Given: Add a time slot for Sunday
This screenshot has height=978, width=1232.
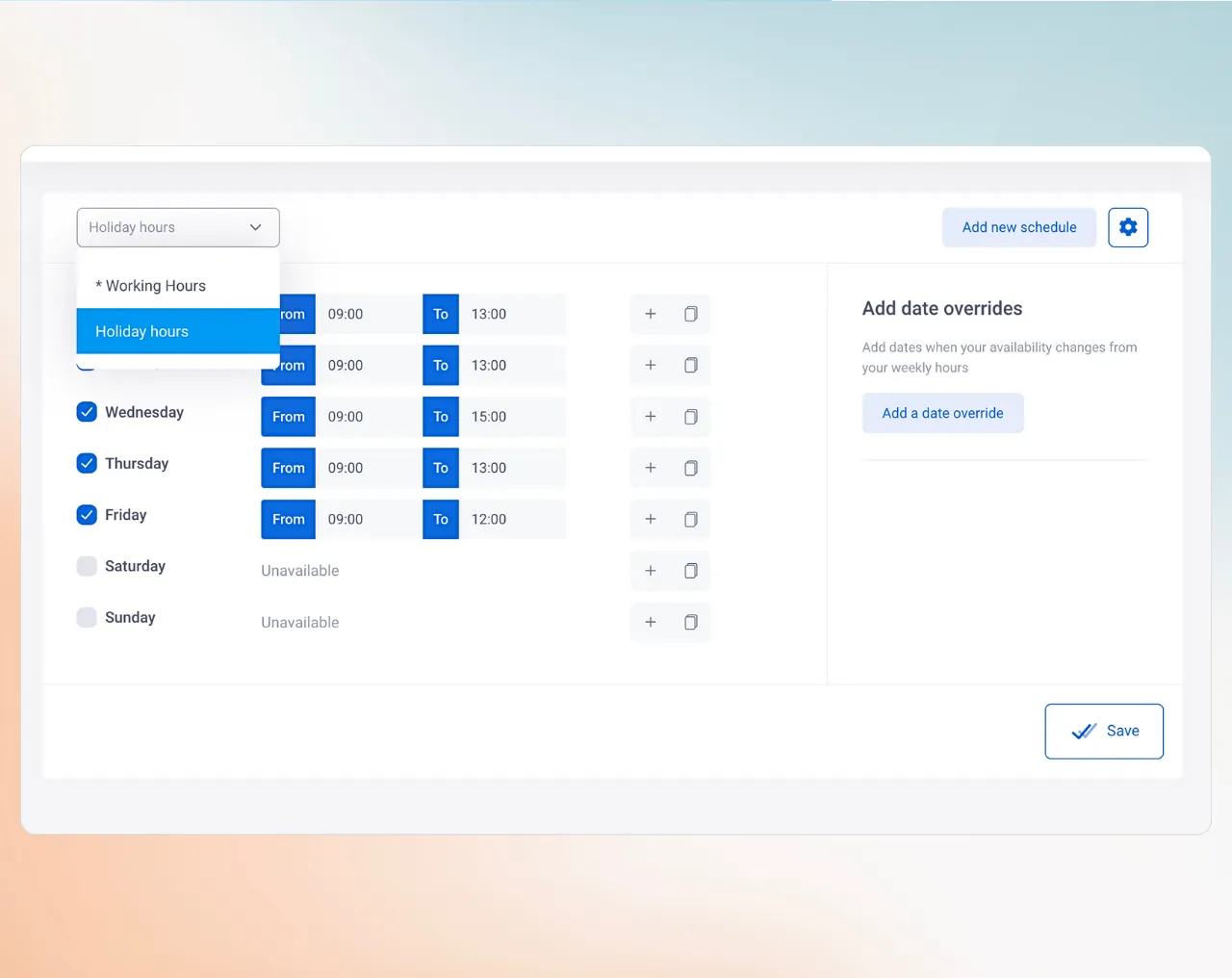Looking at the screenshot, I should pos(651,622).
